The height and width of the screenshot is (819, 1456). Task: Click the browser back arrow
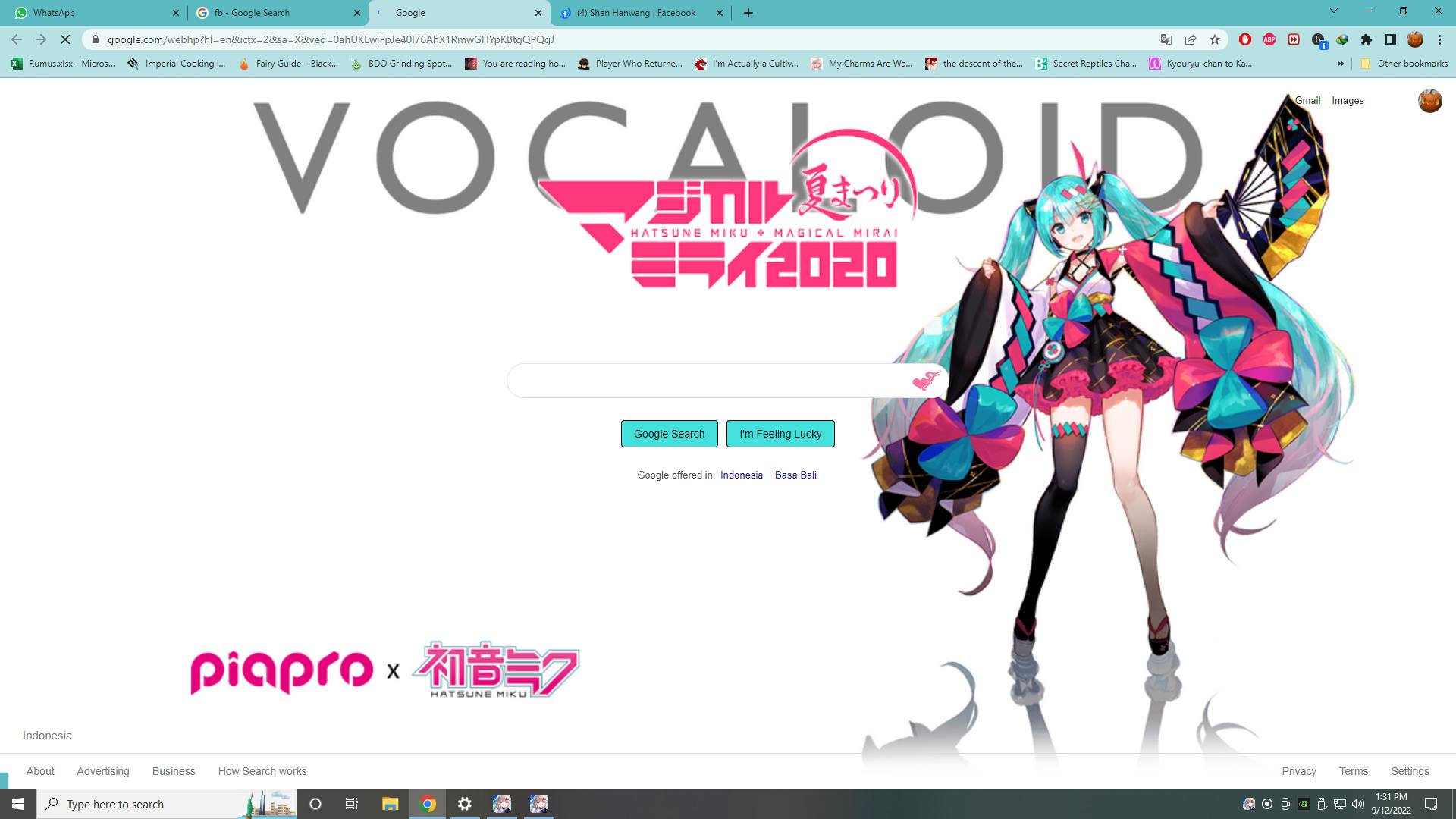[x=17, y=39]
